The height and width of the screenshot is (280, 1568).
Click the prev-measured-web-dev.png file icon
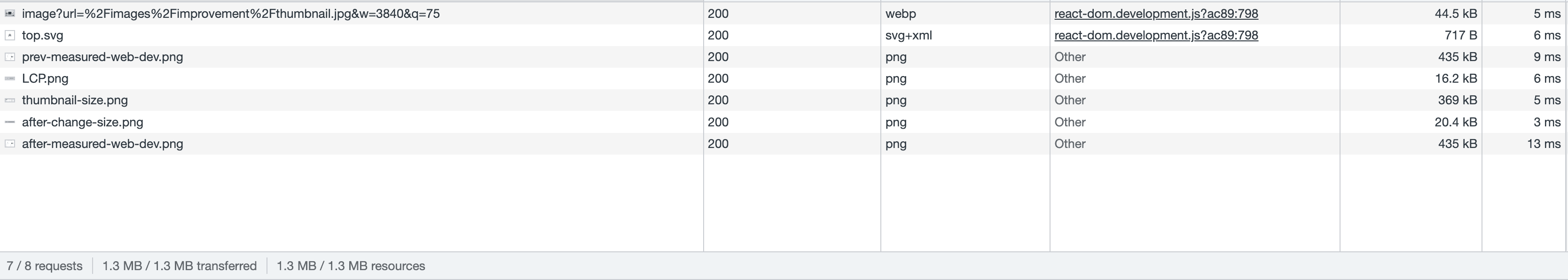click(10, 56)
